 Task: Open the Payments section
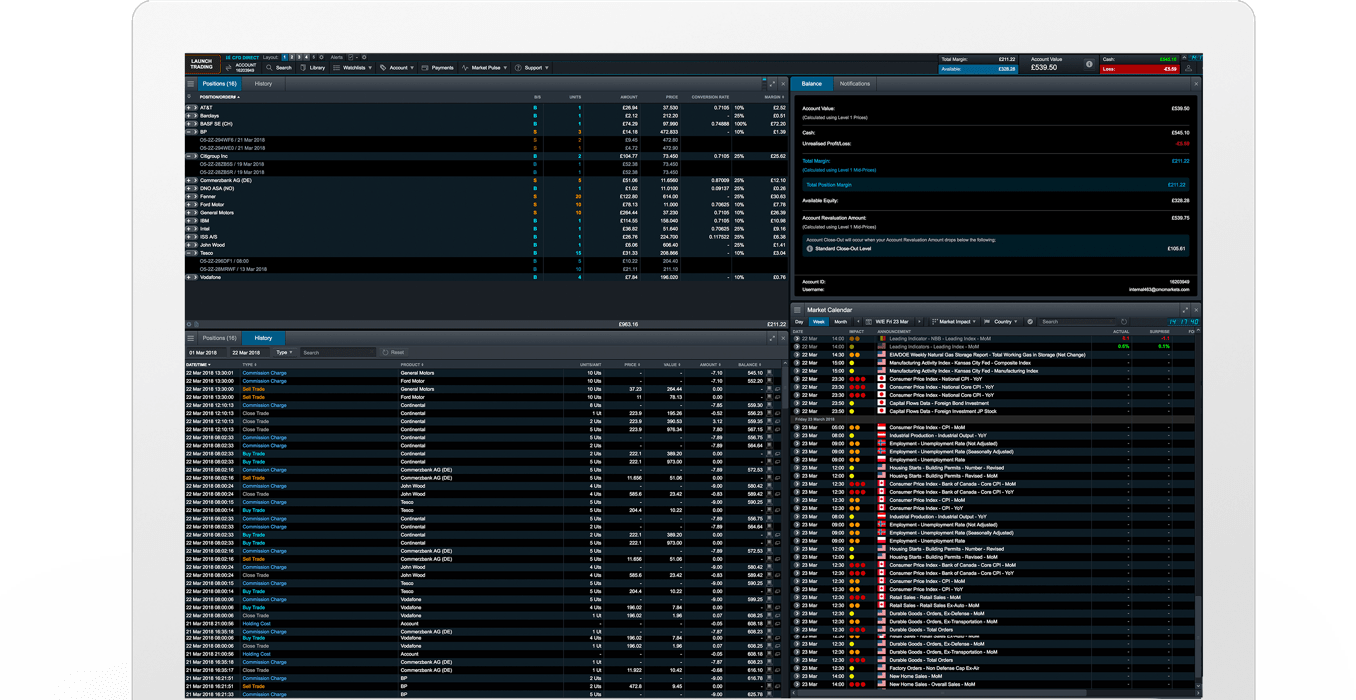[438, 68]
